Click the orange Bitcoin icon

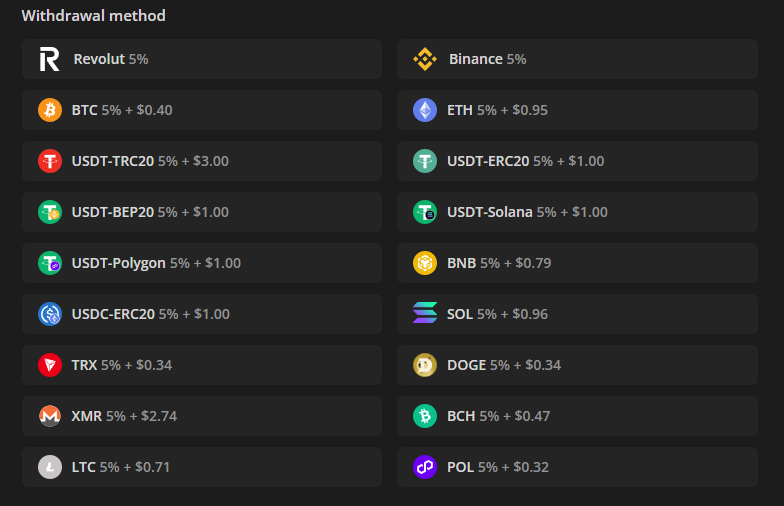pyautogui.click(x=50, y=110)
